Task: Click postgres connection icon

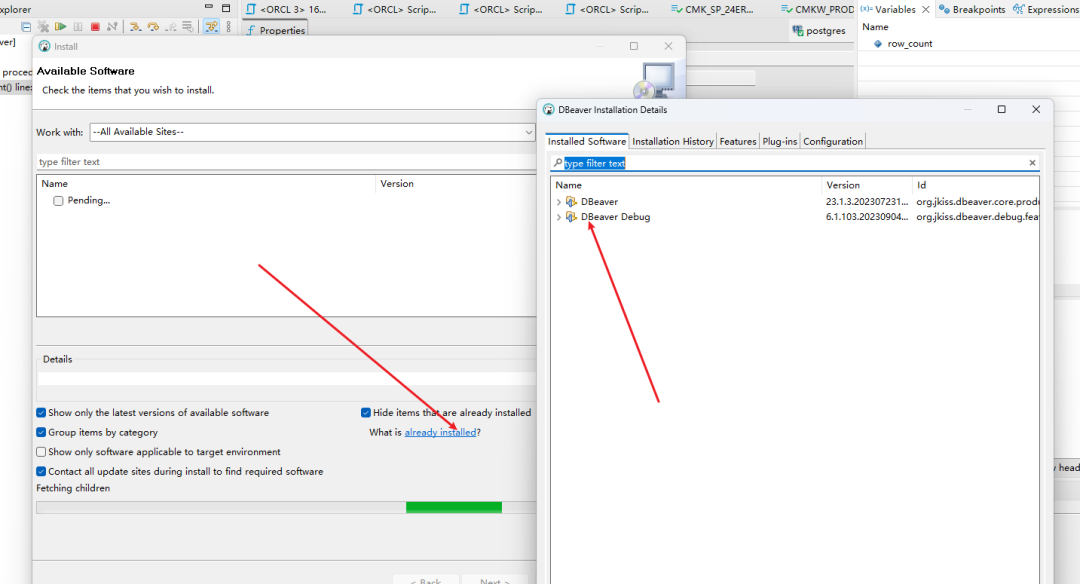Action: click(x=798, y=31)
